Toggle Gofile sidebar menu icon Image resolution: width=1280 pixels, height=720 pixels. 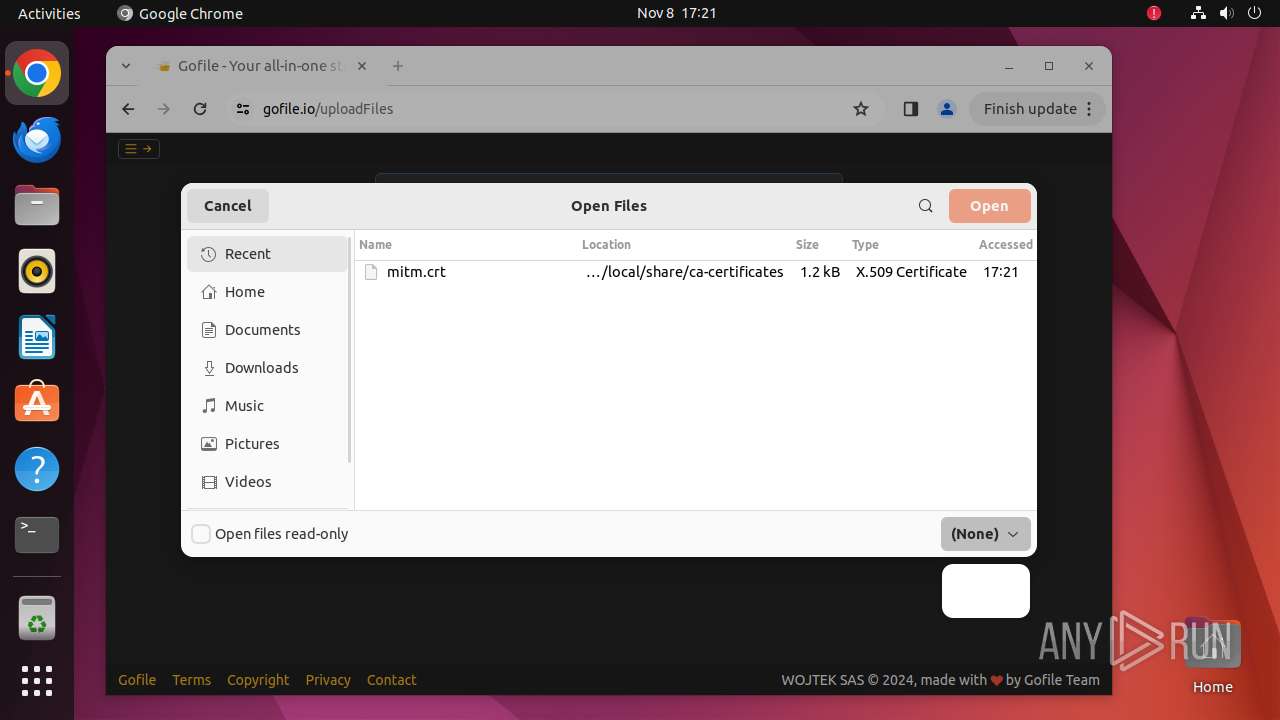pos(139,149)
